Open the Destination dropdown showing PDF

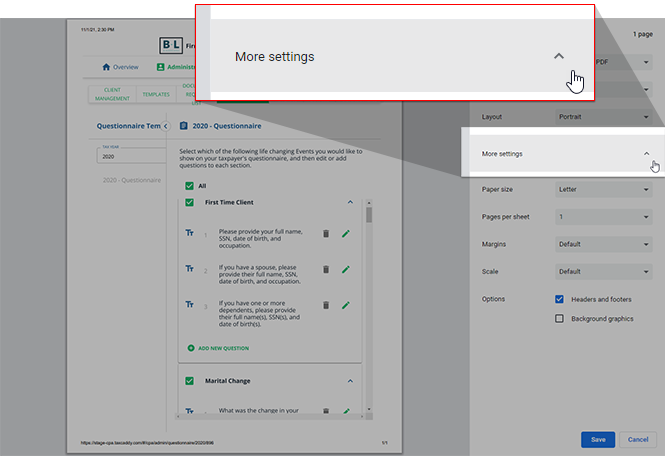coord(622,62)
